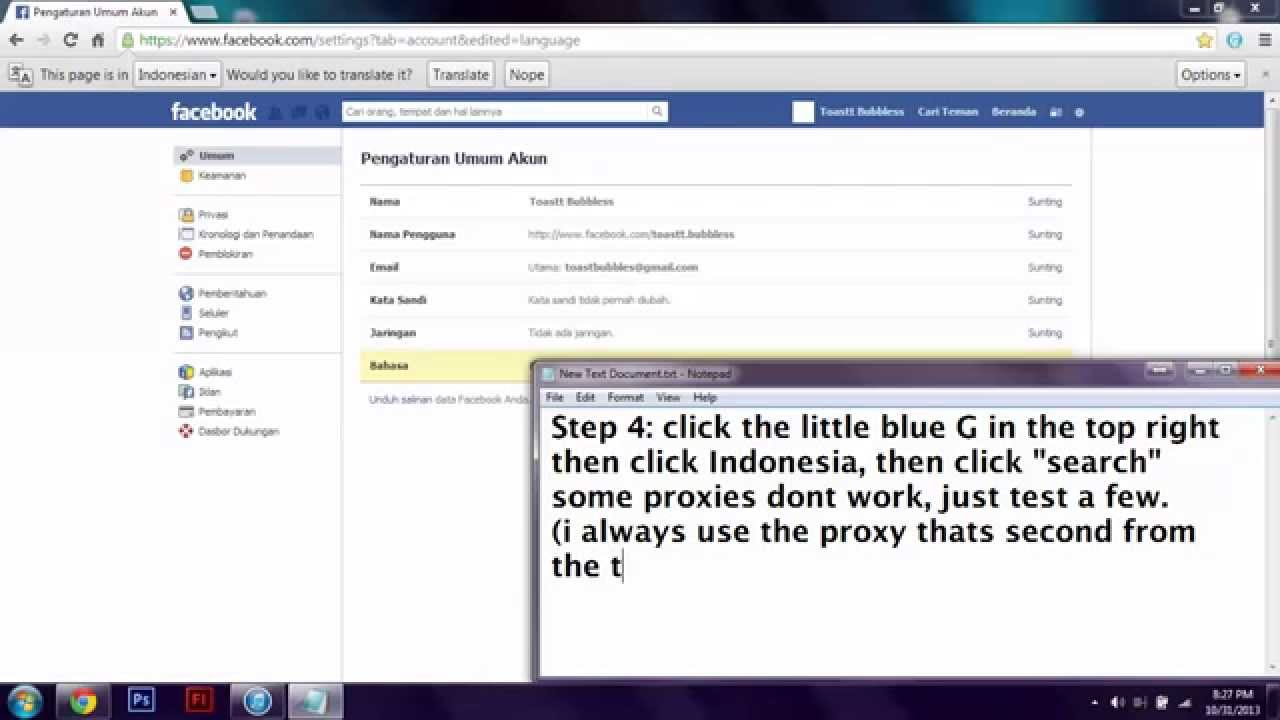Select Umum in settings sidebar

[x=258, y=156]
